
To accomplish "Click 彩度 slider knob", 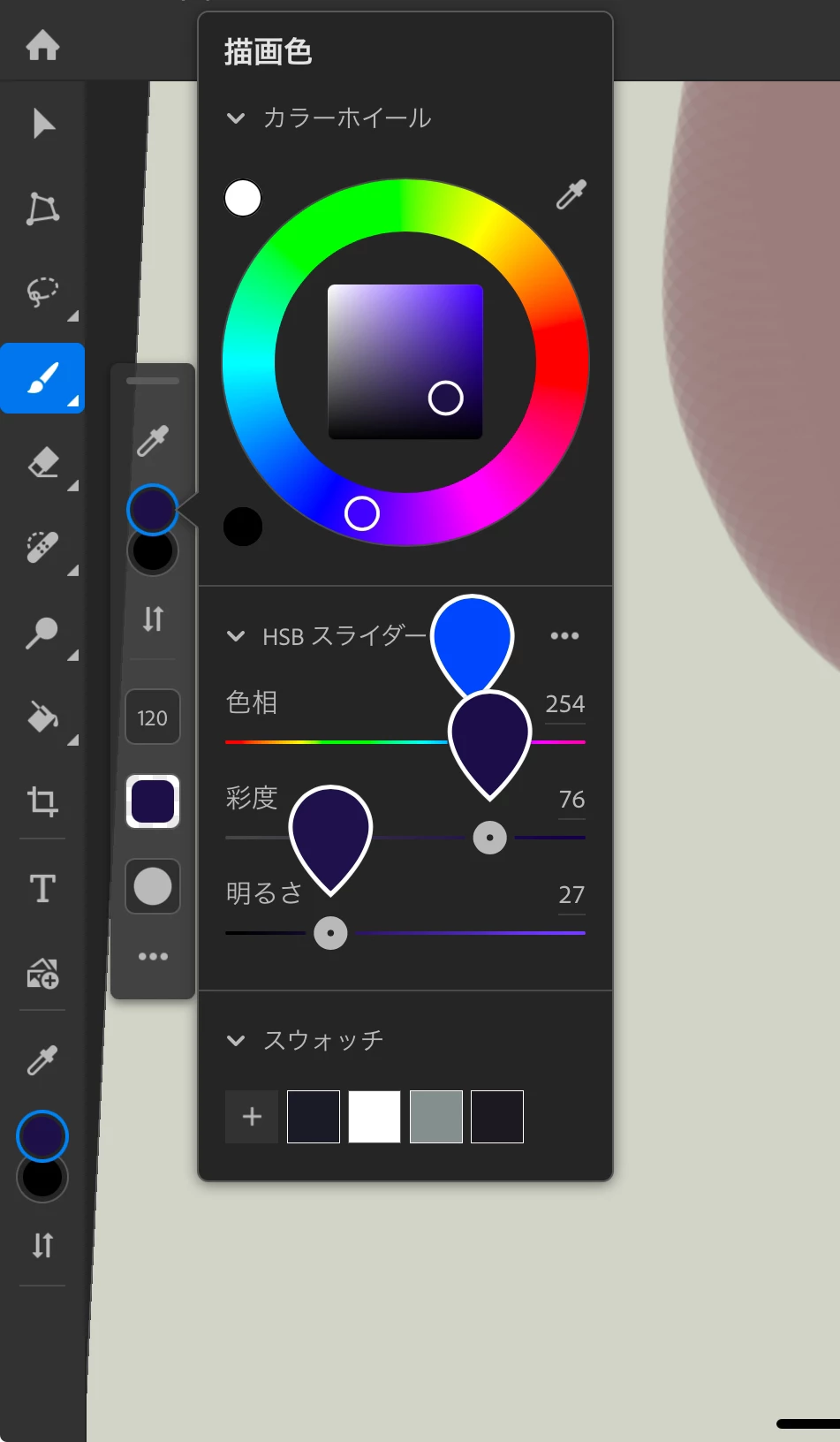I will pyautogui.click(x=490, y=838).
